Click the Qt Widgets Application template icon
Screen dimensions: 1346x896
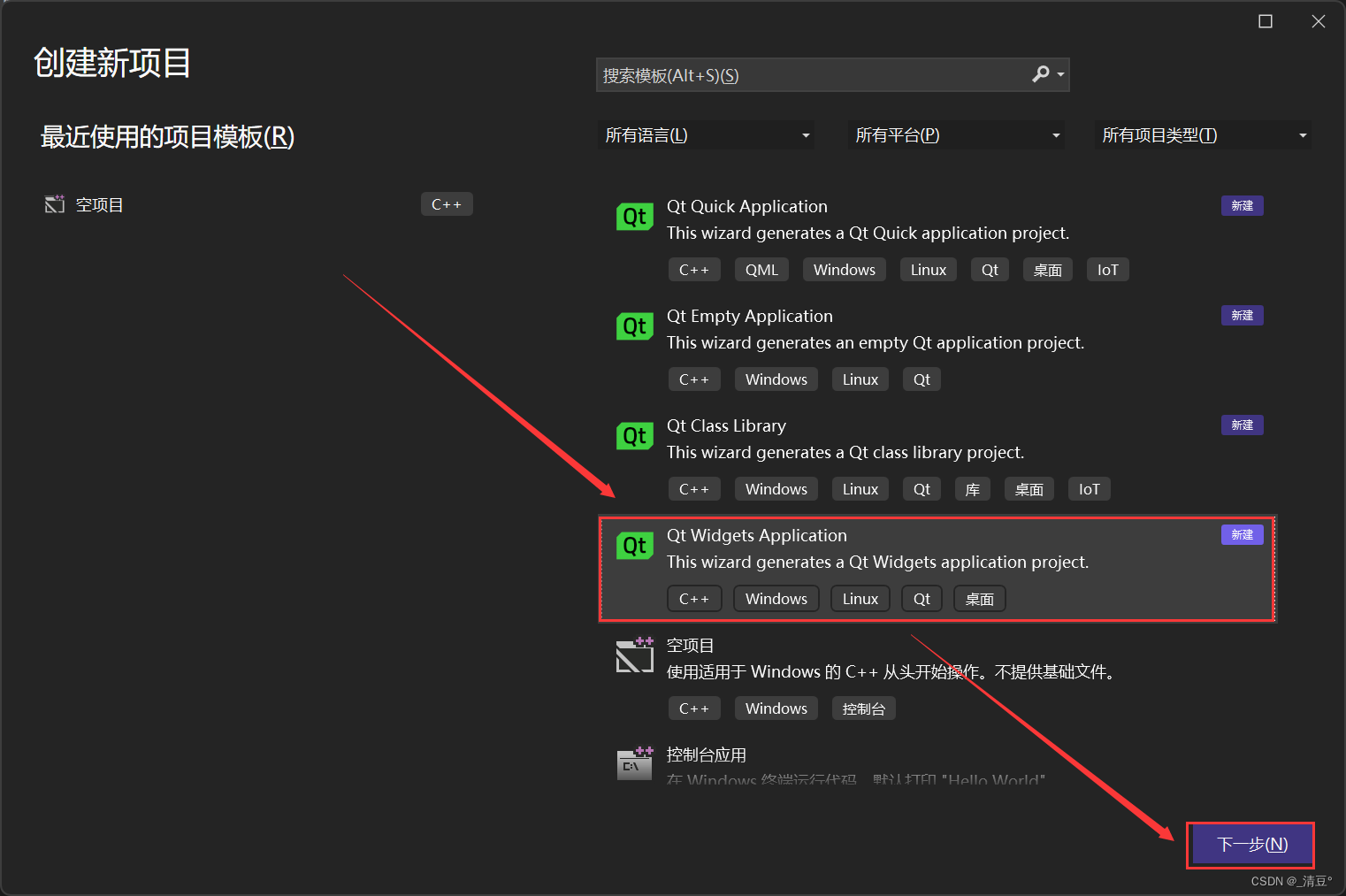click(634, 546)
